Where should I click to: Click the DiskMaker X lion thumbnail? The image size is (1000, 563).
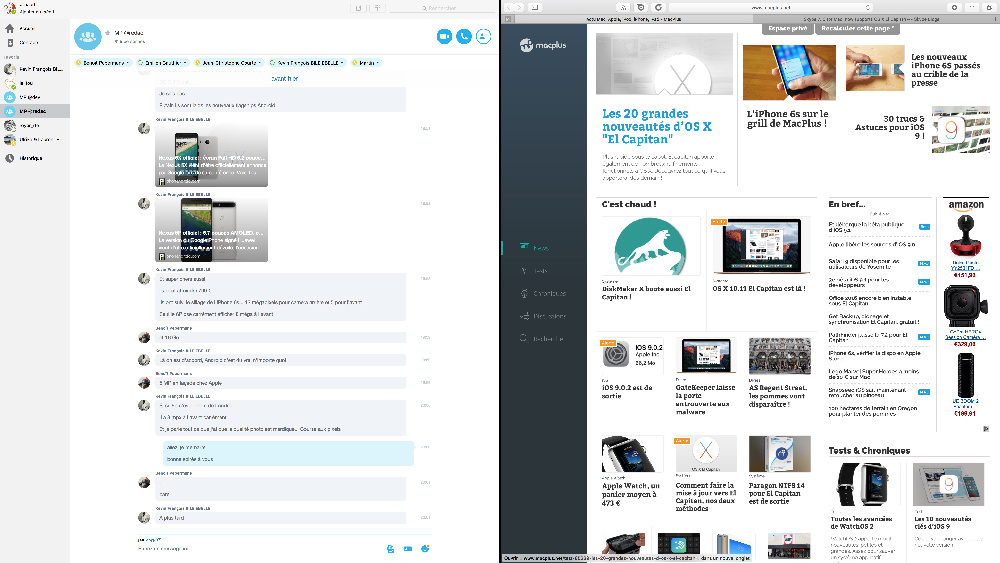pyautogui.click(x=650, y=246)
